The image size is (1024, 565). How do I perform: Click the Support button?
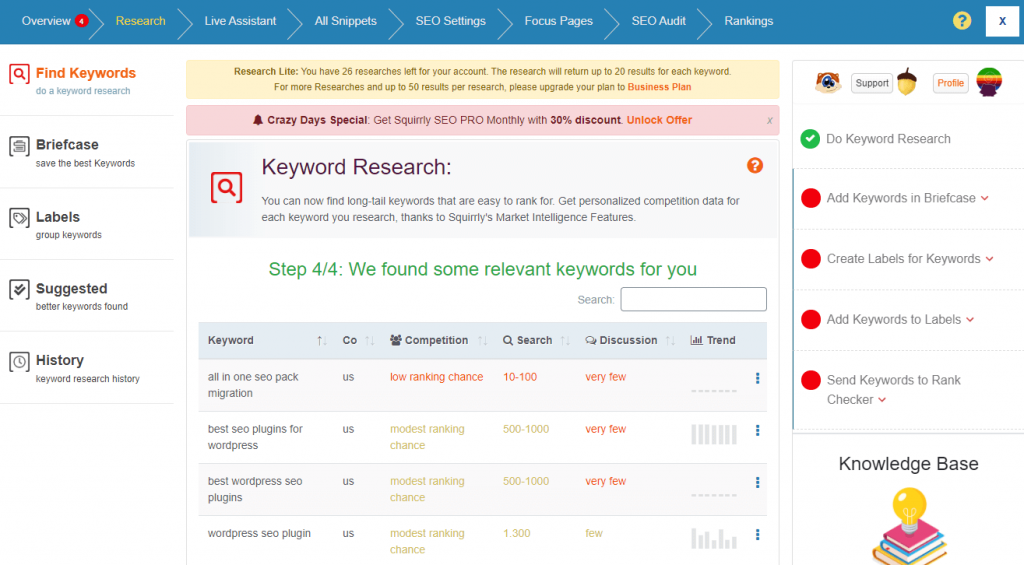click(872, 83)
